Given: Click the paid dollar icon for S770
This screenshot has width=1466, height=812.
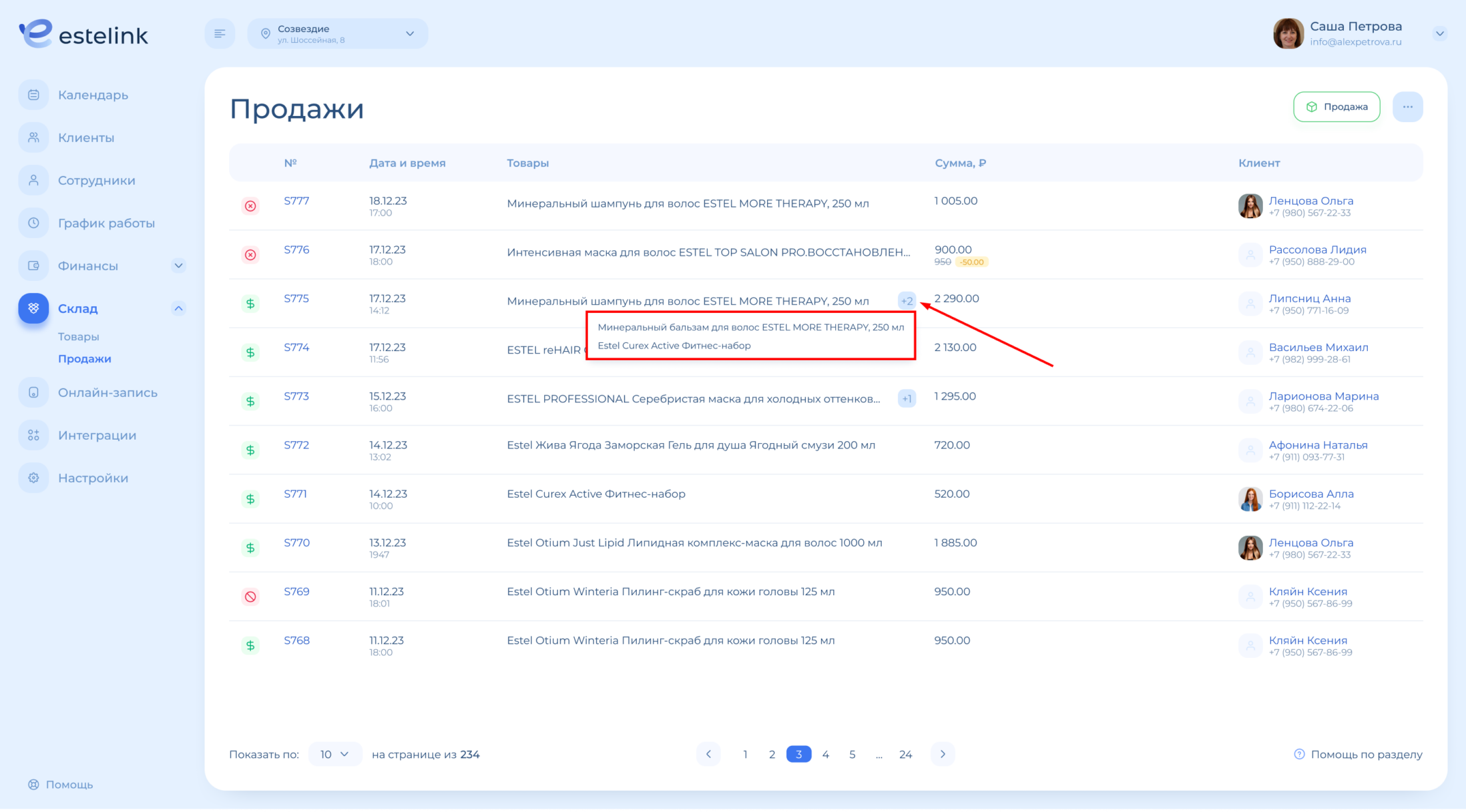Looking at the screenshot, I should (250, 548).
